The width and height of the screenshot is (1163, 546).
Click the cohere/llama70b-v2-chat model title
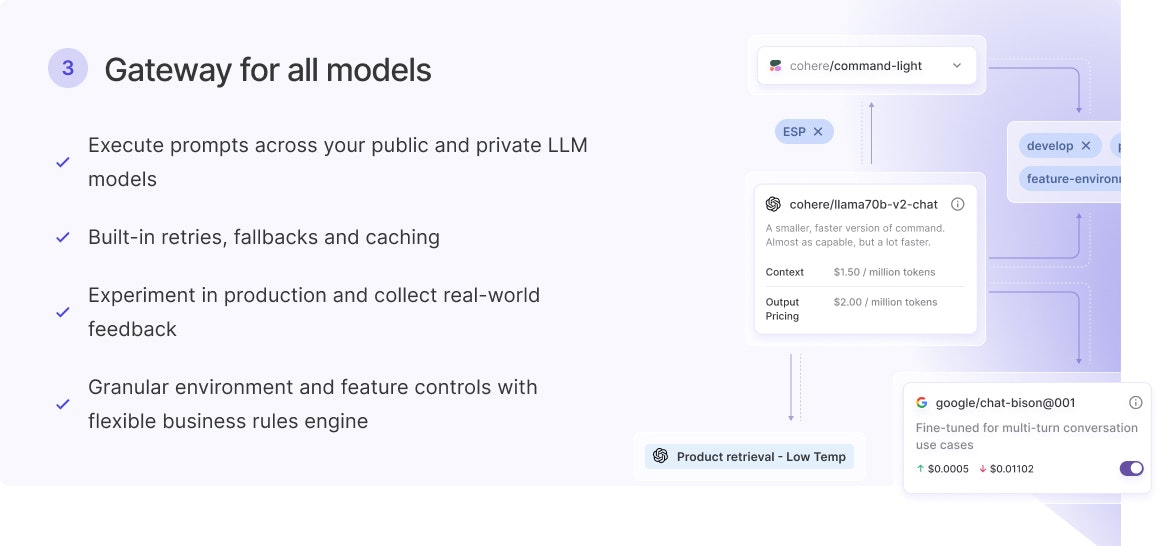tap(863, 204)
